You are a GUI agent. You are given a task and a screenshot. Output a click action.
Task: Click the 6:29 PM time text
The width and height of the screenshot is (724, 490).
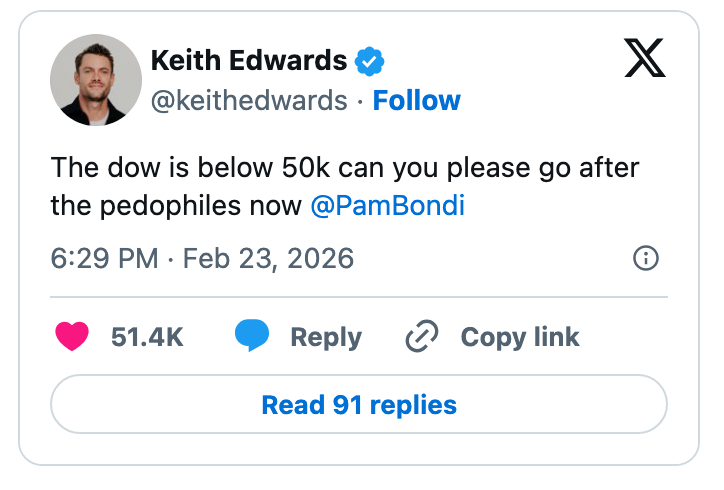point(104,259)
